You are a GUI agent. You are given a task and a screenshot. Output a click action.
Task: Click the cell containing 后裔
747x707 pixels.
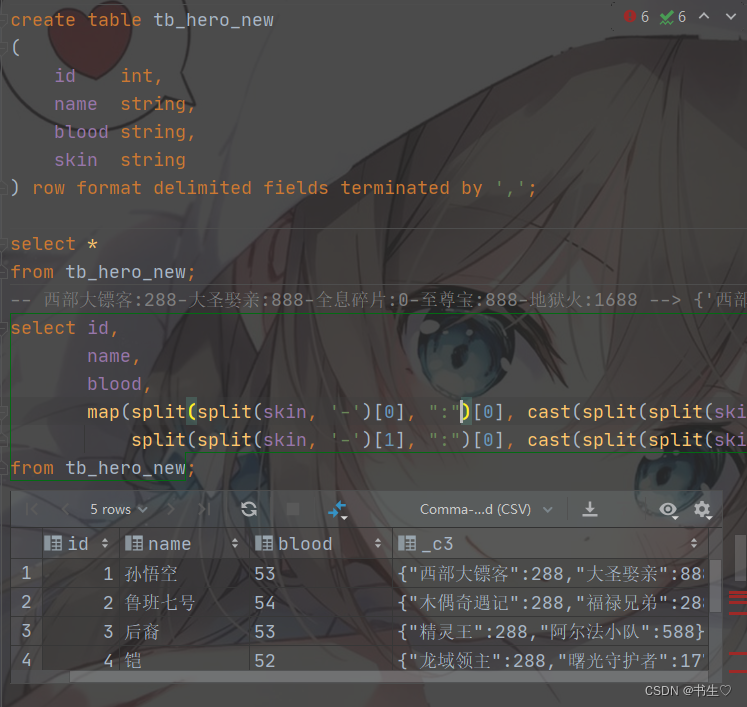(184, 631)
